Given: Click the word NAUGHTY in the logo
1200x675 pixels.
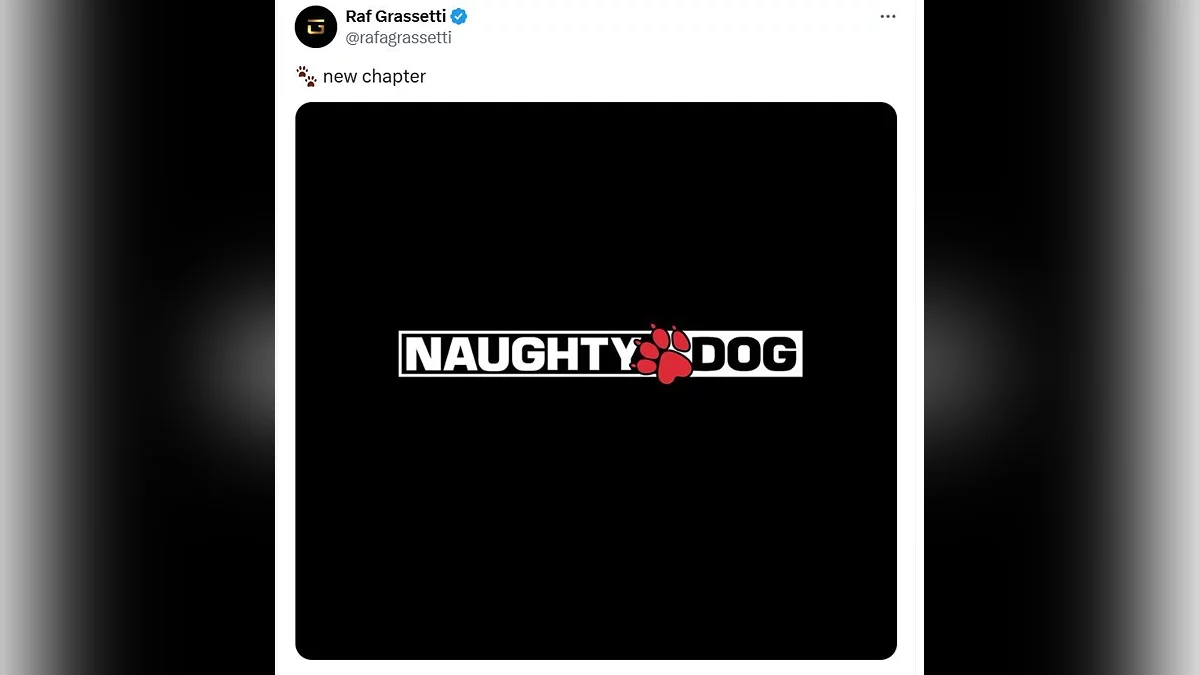Looking at the screenshot, I should click(520, 354).
